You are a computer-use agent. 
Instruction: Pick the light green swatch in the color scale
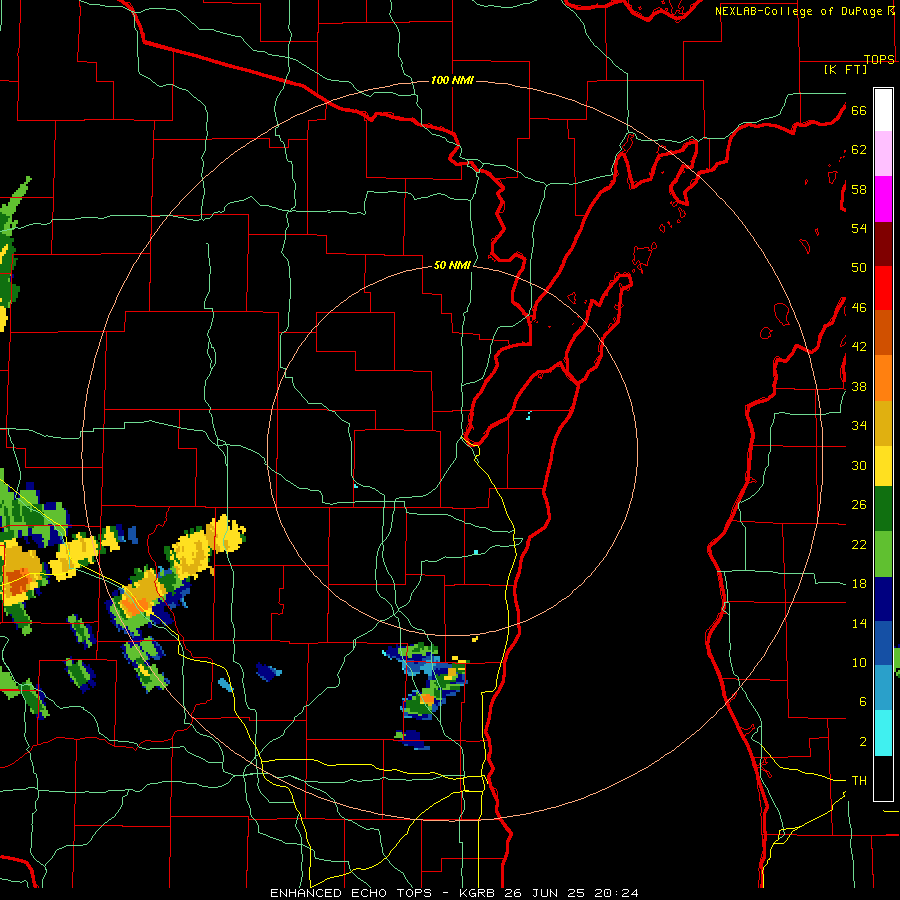(883, 554)
